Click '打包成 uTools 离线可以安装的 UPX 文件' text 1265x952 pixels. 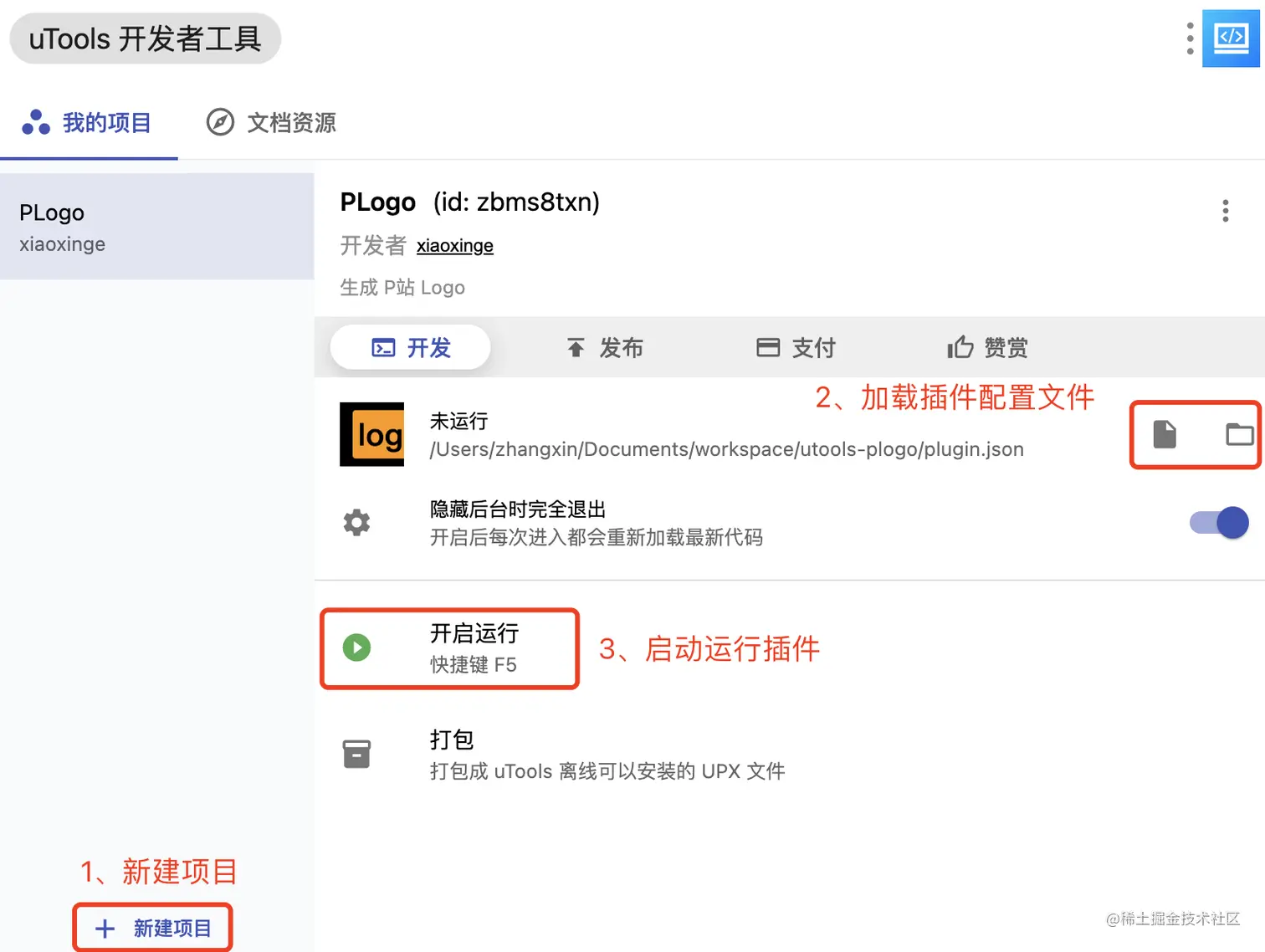click(x=607, y=771)
